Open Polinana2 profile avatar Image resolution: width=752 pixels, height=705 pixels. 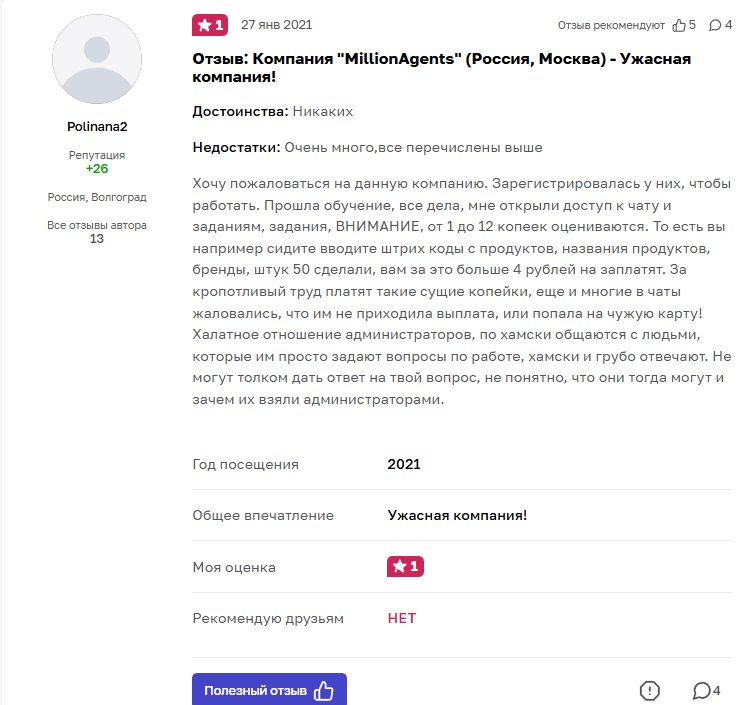click(x=97, y=60)
